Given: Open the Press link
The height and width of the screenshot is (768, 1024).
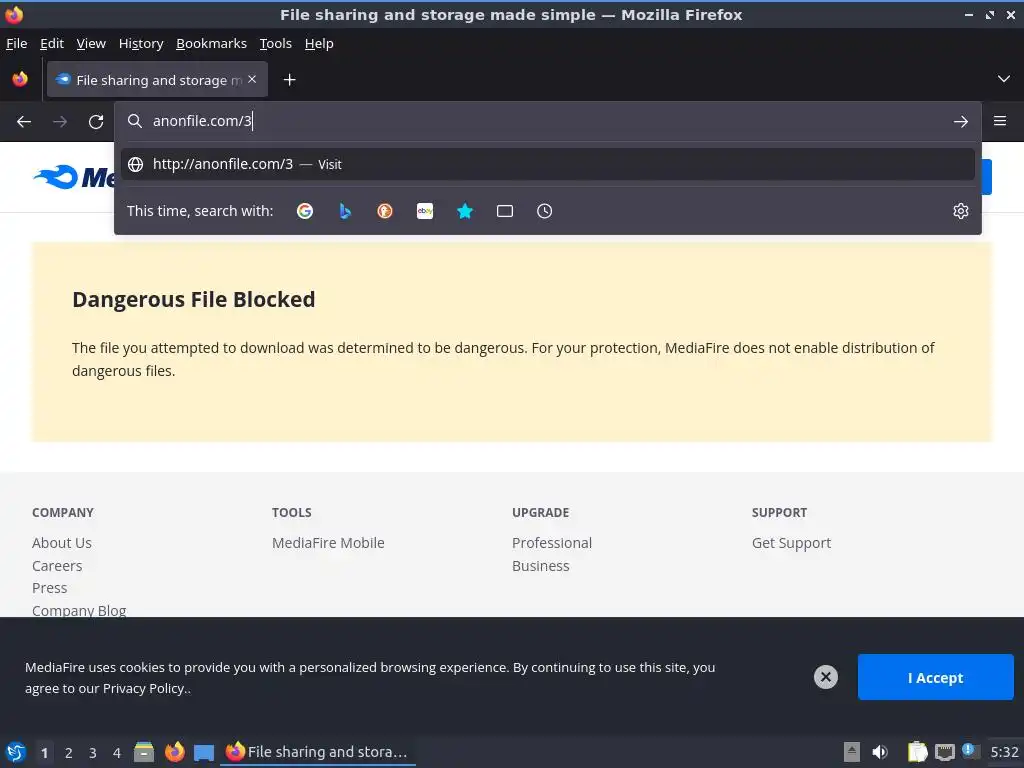Looking at the screenshot, I should 50,588.
